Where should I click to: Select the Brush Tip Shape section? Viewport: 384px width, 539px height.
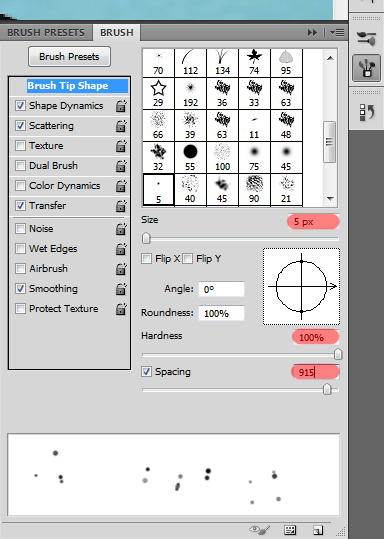click(x=69, y=86)
